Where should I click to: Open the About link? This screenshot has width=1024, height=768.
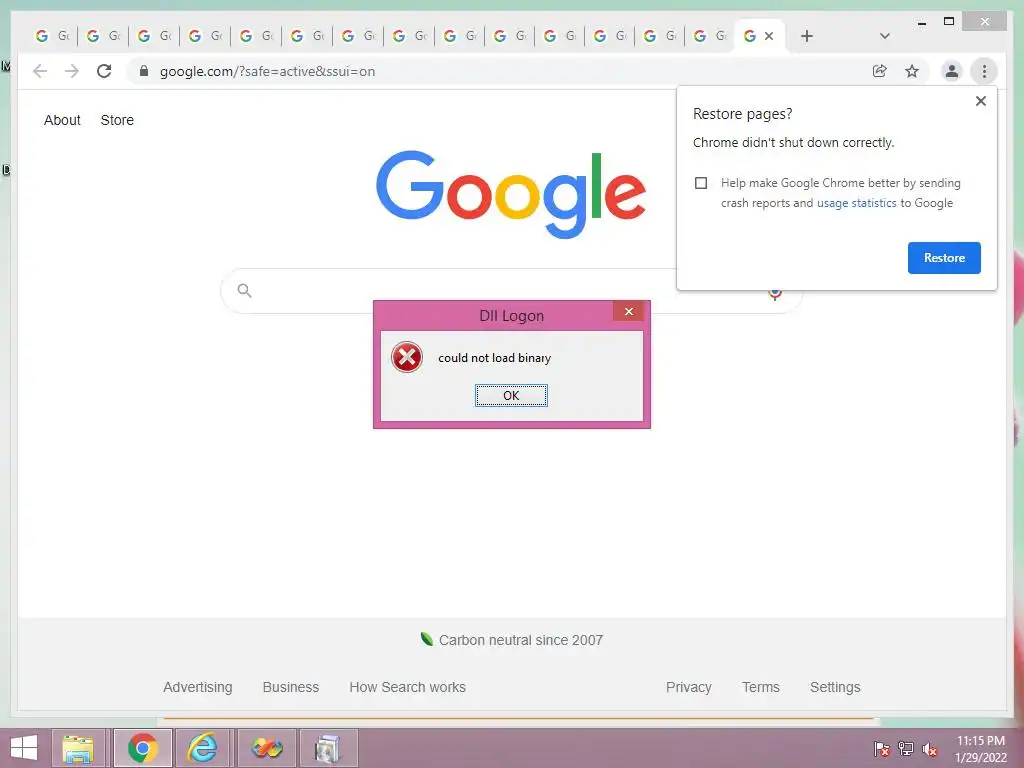pos(62,120)
